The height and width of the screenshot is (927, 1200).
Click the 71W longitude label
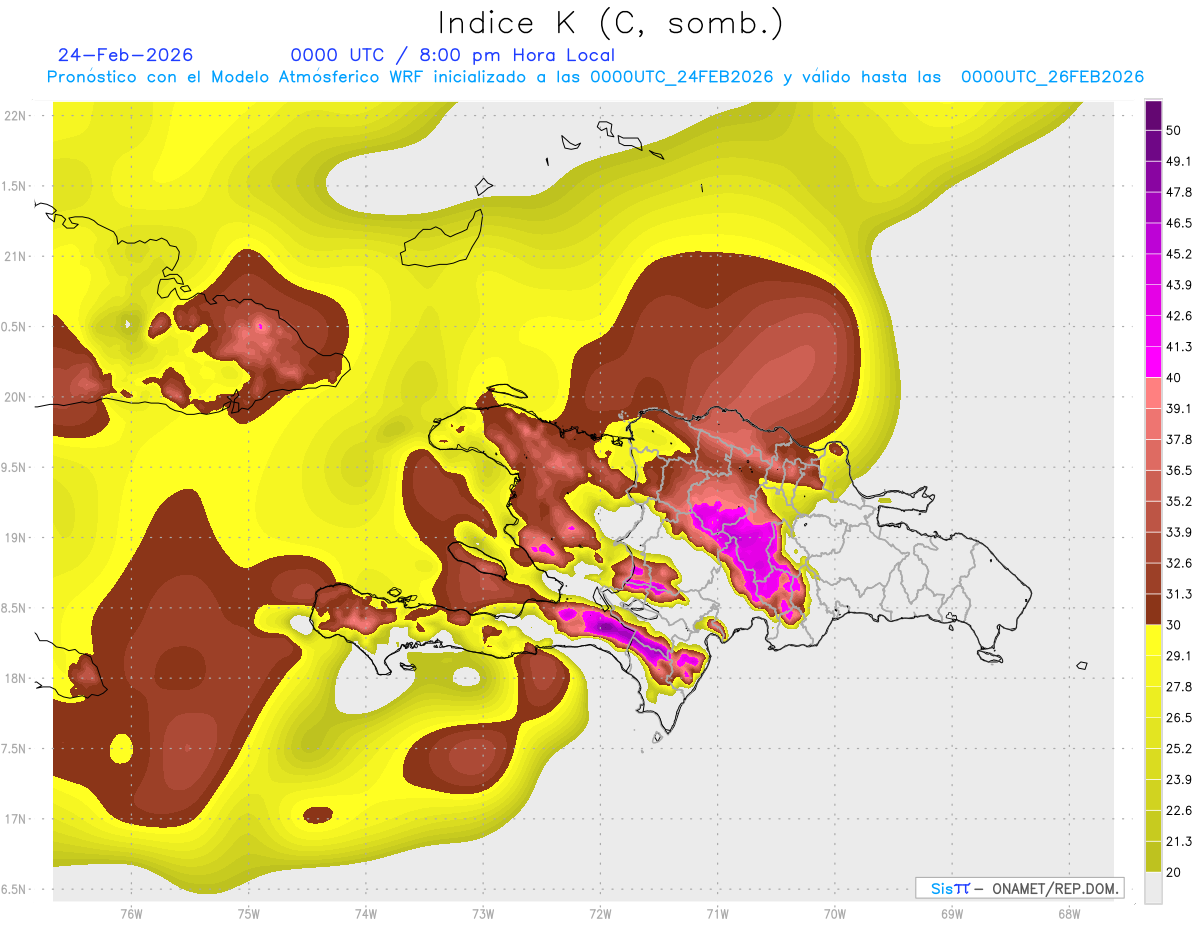717,913
